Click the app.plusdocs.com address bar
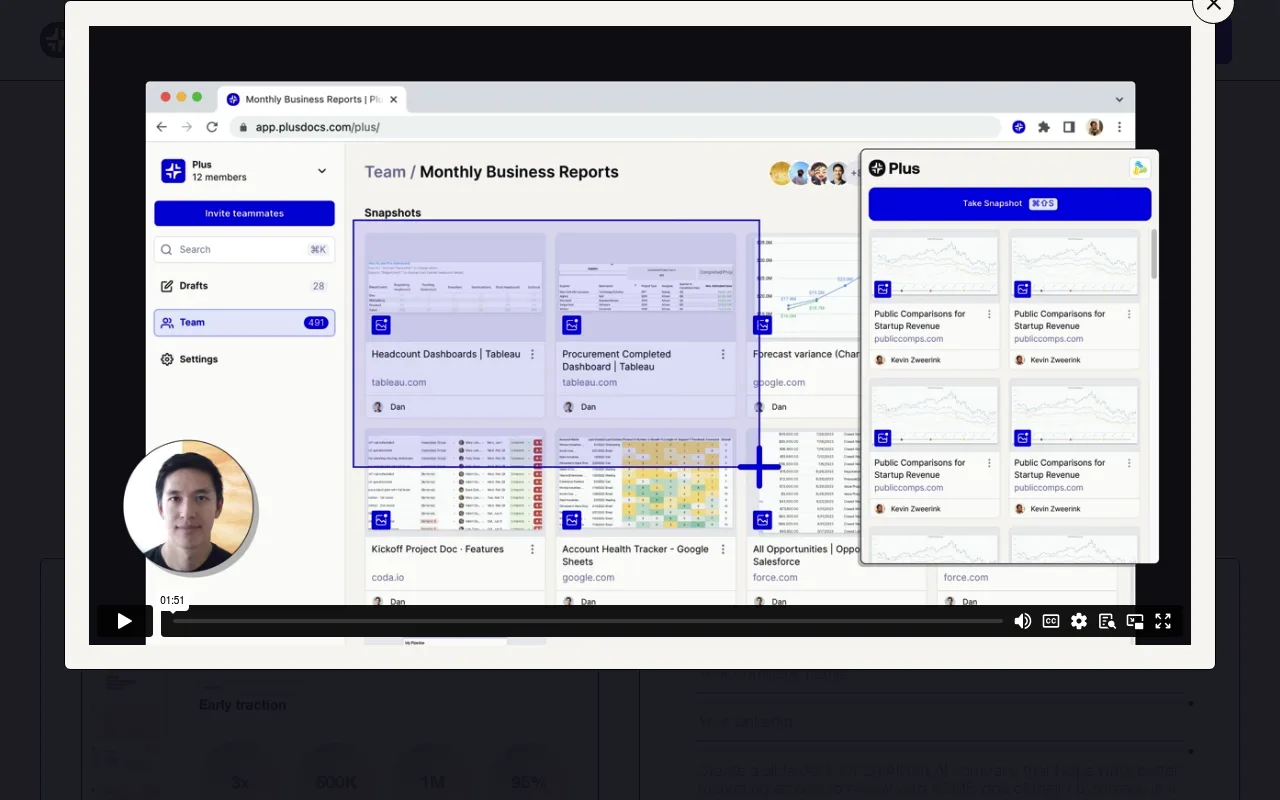The height and width of the screenshot is (800, 1280). 615,127
